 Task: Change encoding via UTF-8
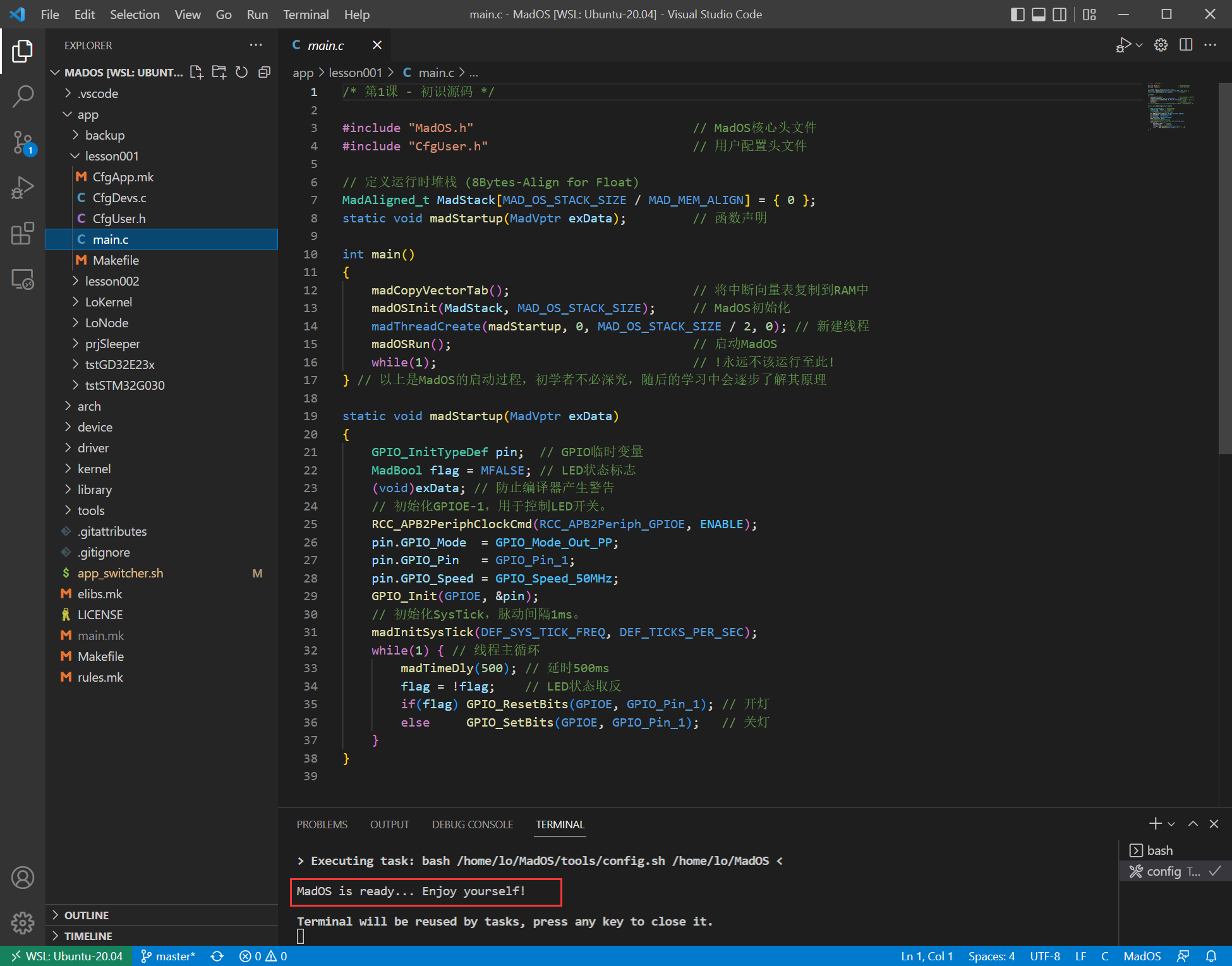(1045, 956)
